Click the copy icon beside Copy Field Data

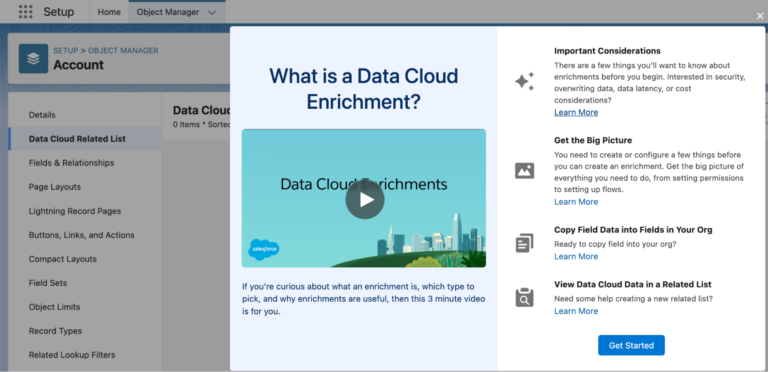(x=525, y=243)
